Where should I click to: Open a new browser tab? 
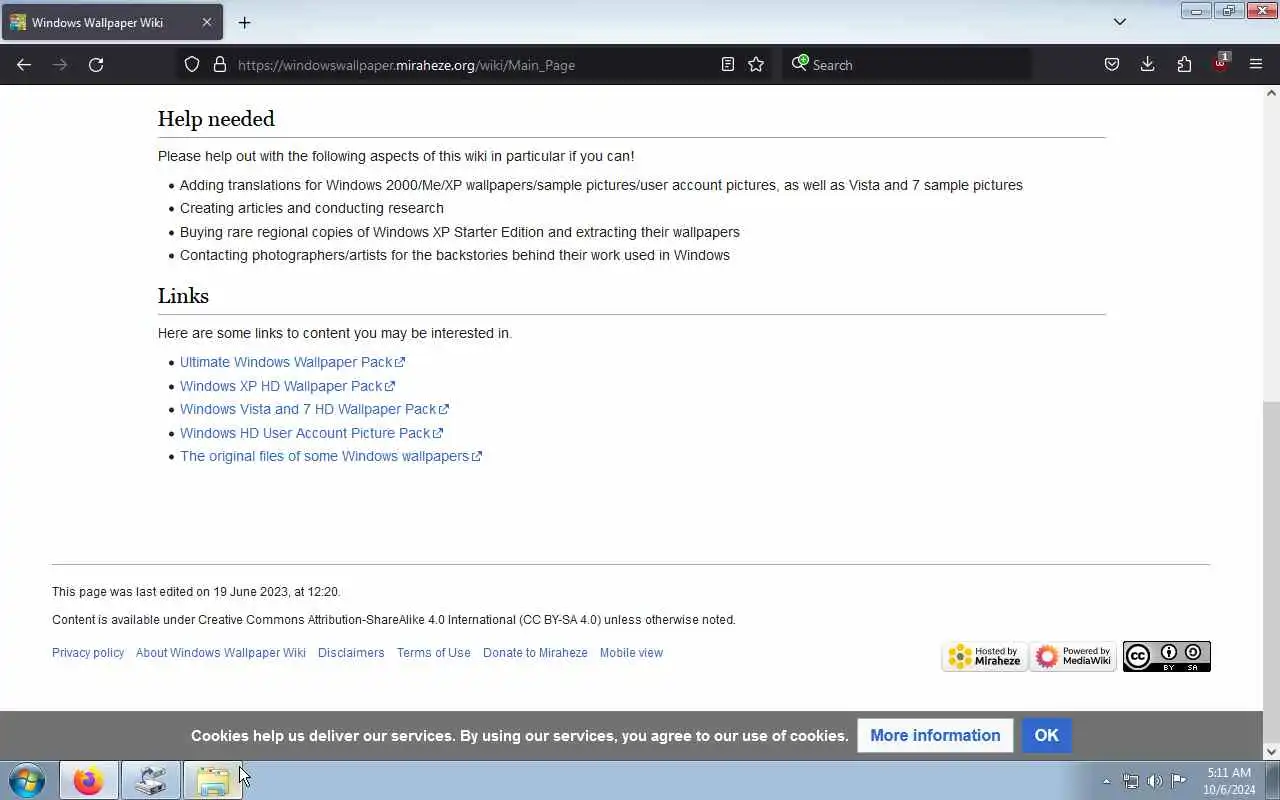pyautogui.click(x=244, y=22)
